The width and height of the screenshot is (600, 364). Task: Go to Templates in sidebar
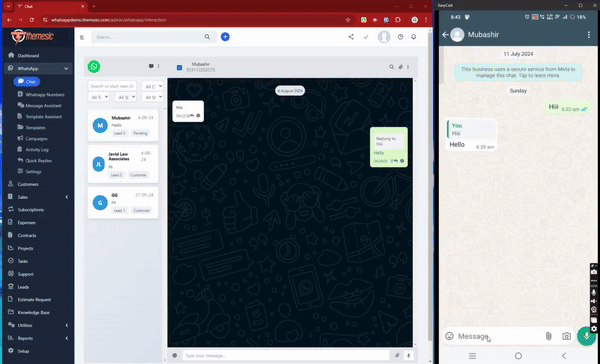(x=35, y=128)
